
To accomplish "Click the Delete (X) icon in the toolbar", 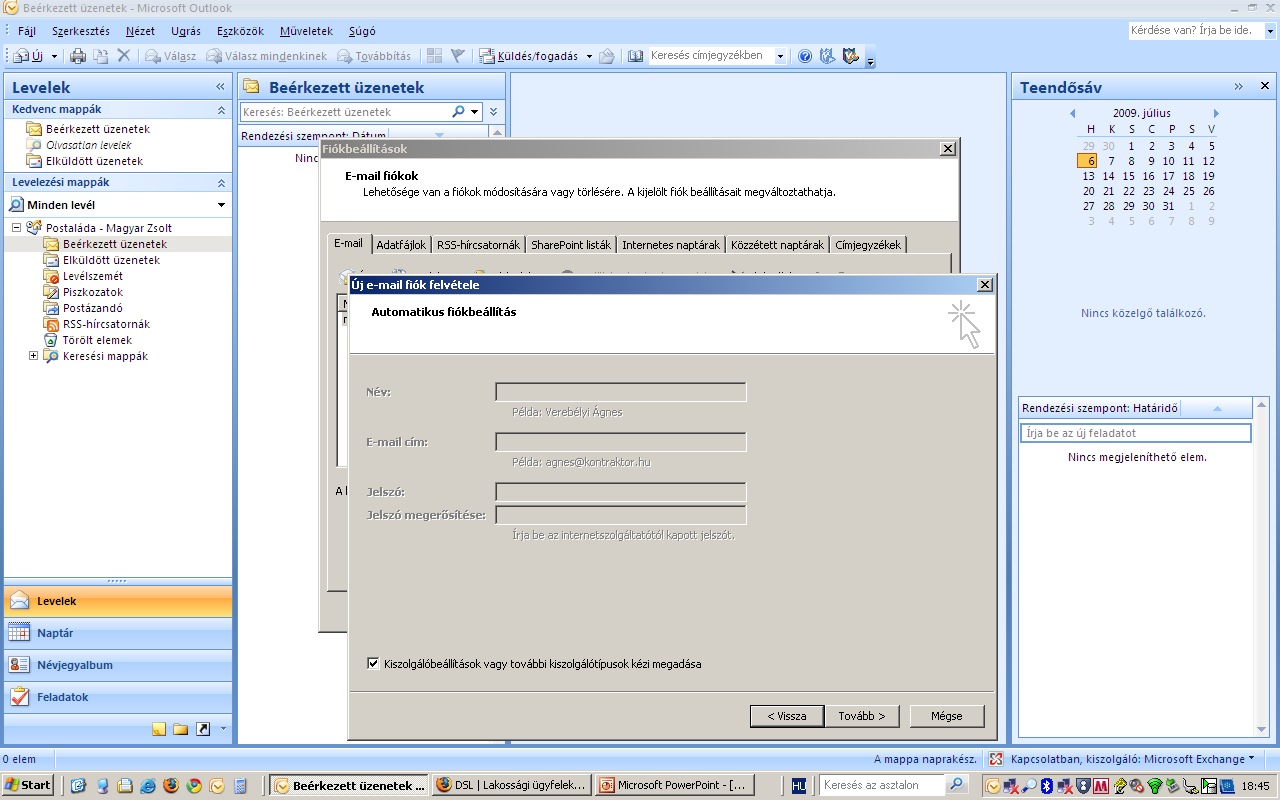I will (x=124, y=56).
